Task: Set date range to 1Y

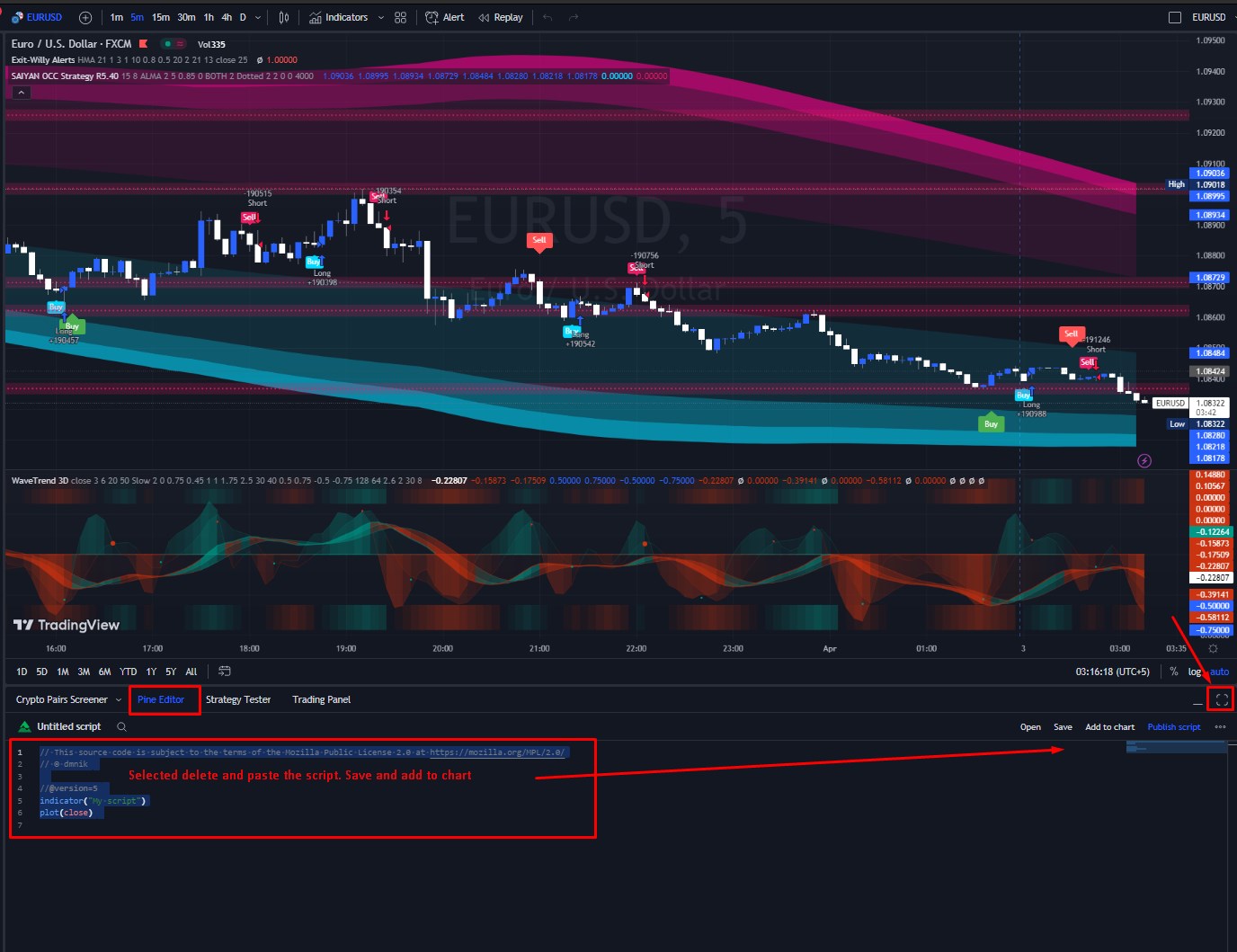Action: [x=151, y=672]
